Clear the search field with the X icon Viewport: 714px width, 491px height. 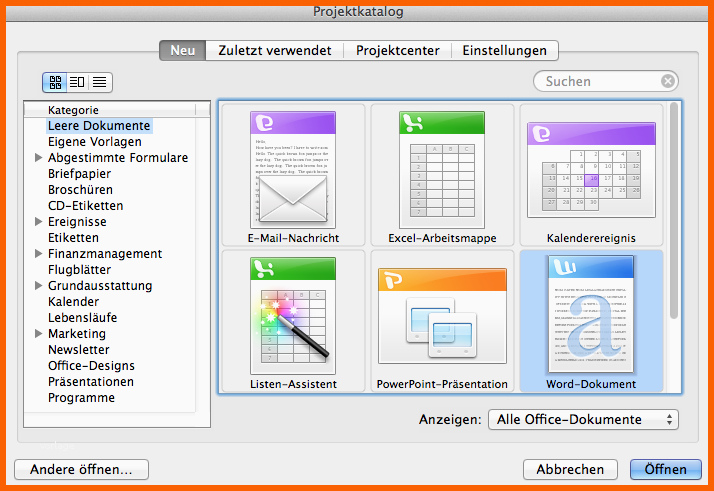coord(667,82)
